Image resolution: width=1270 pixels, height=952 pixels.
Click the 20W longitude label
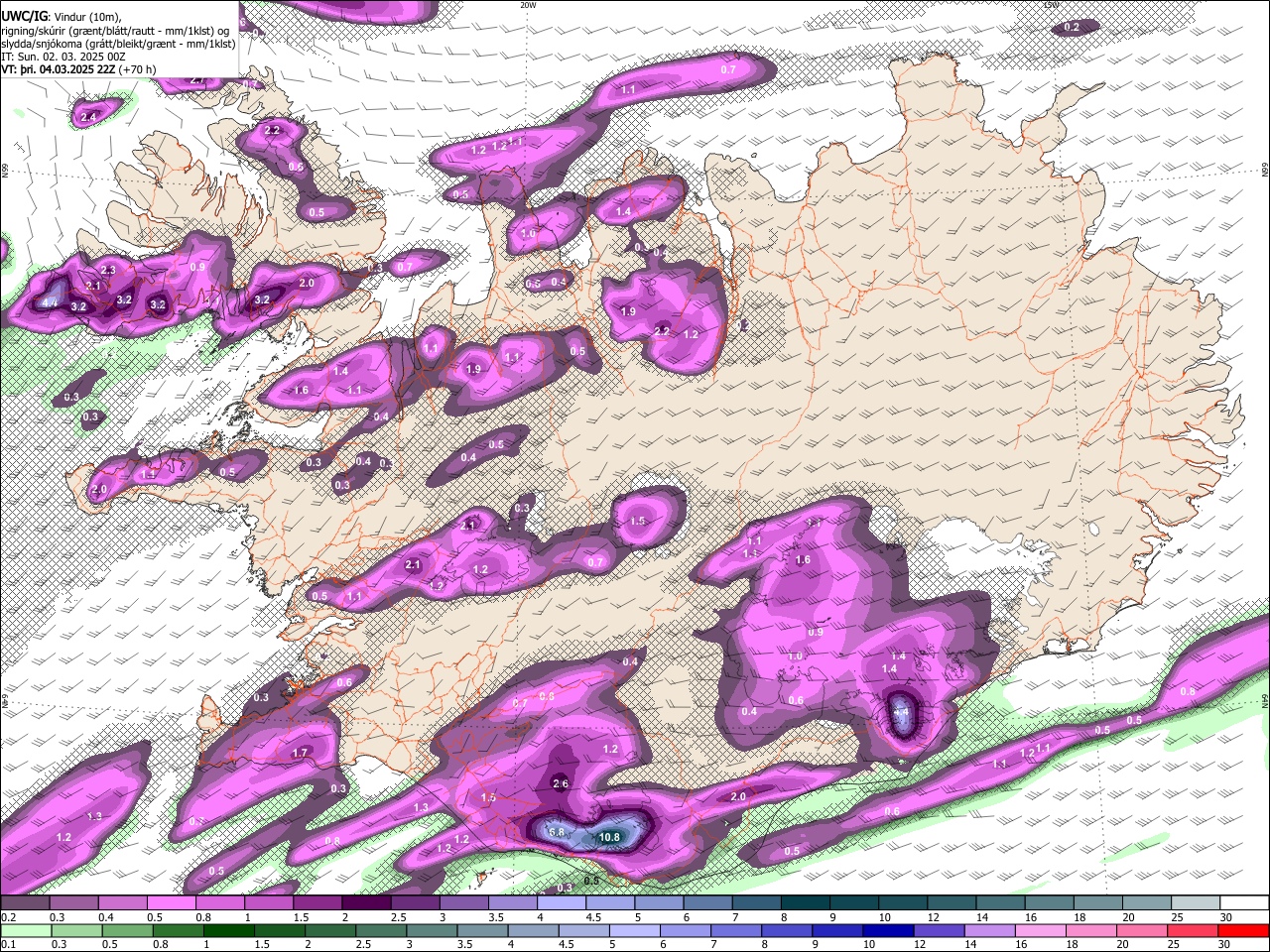pos(528,5)
